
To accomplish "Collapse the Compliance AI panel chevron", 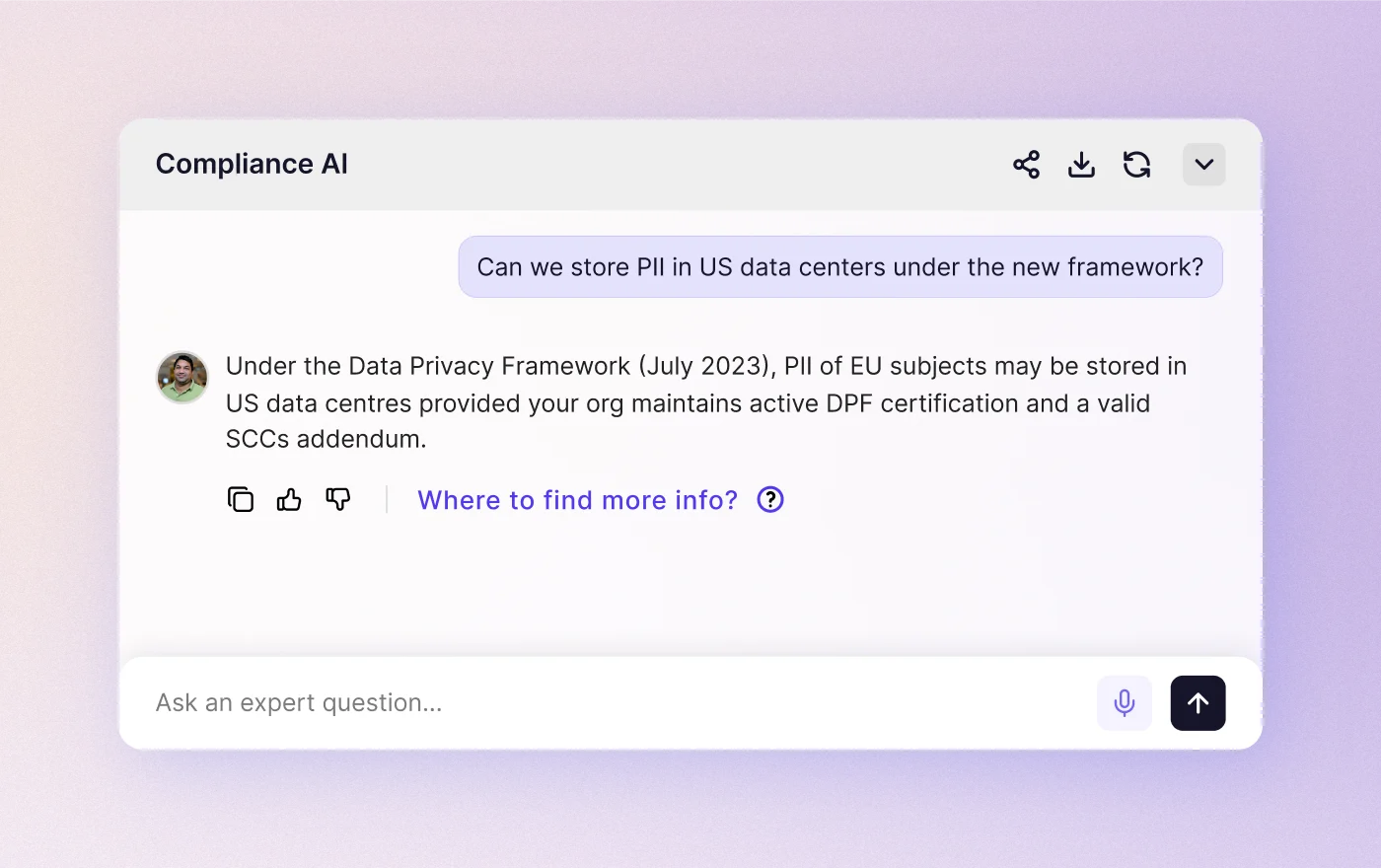I will [1204, 165].
